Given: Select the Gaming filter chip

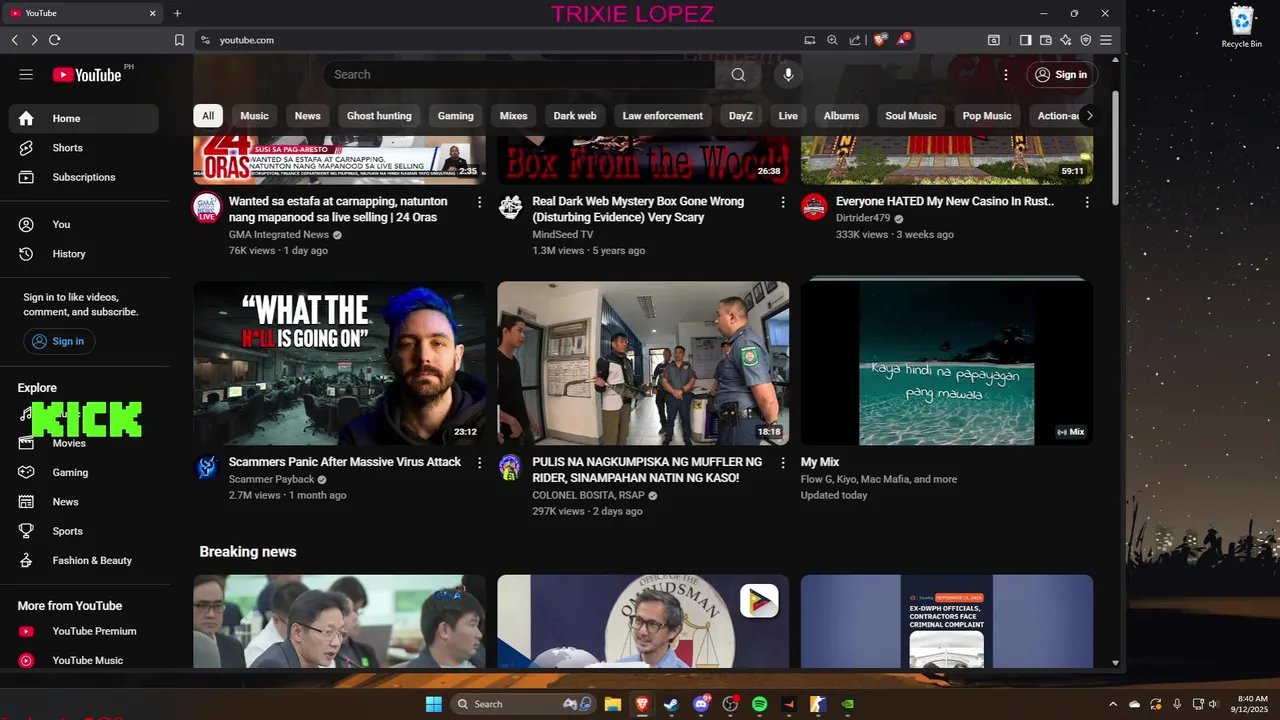Looking at the screenshot, I should tap(455, 116).
